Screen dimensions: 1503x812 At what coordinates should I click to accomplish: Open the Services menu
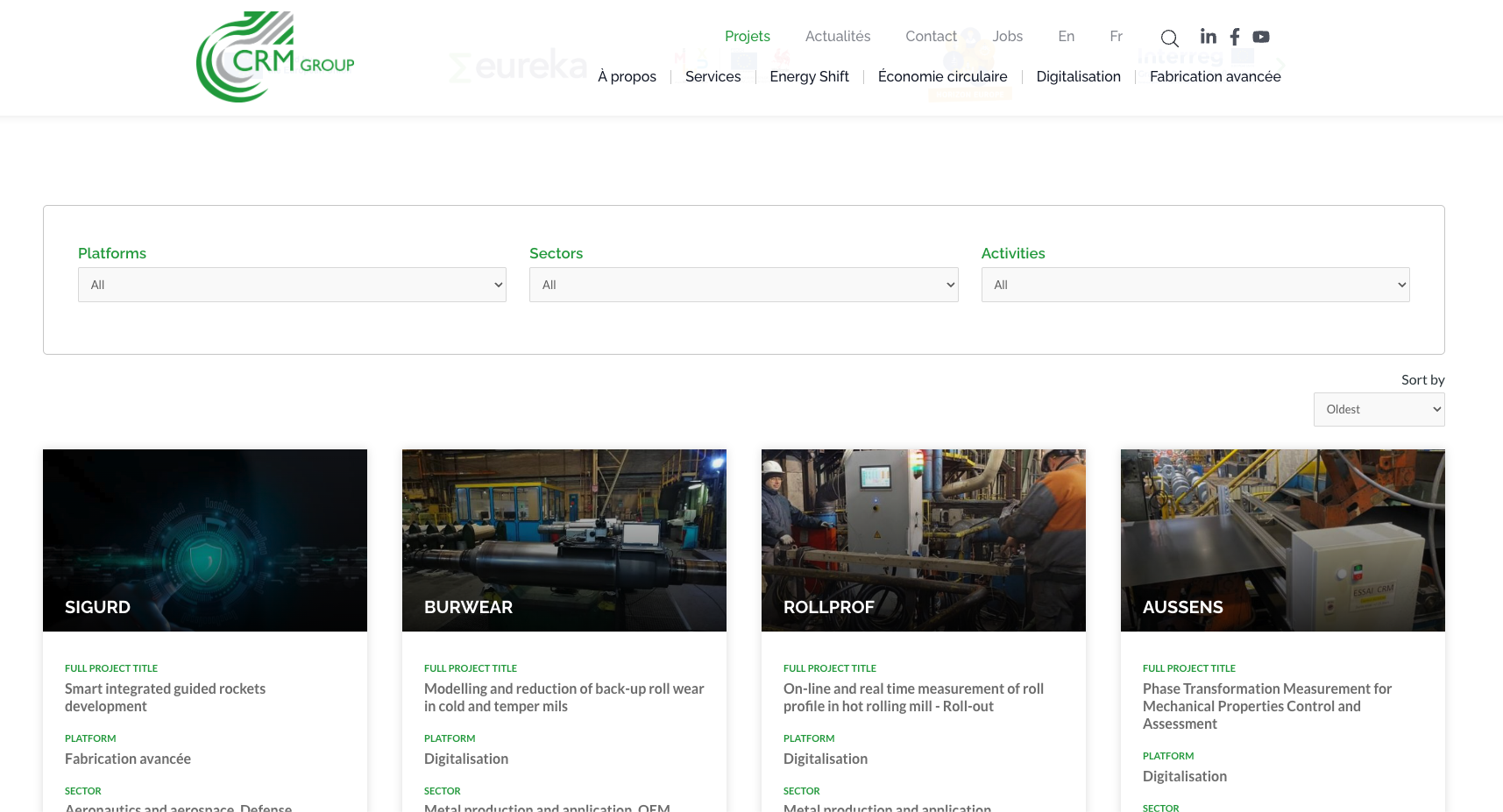[x=713, y=76]
